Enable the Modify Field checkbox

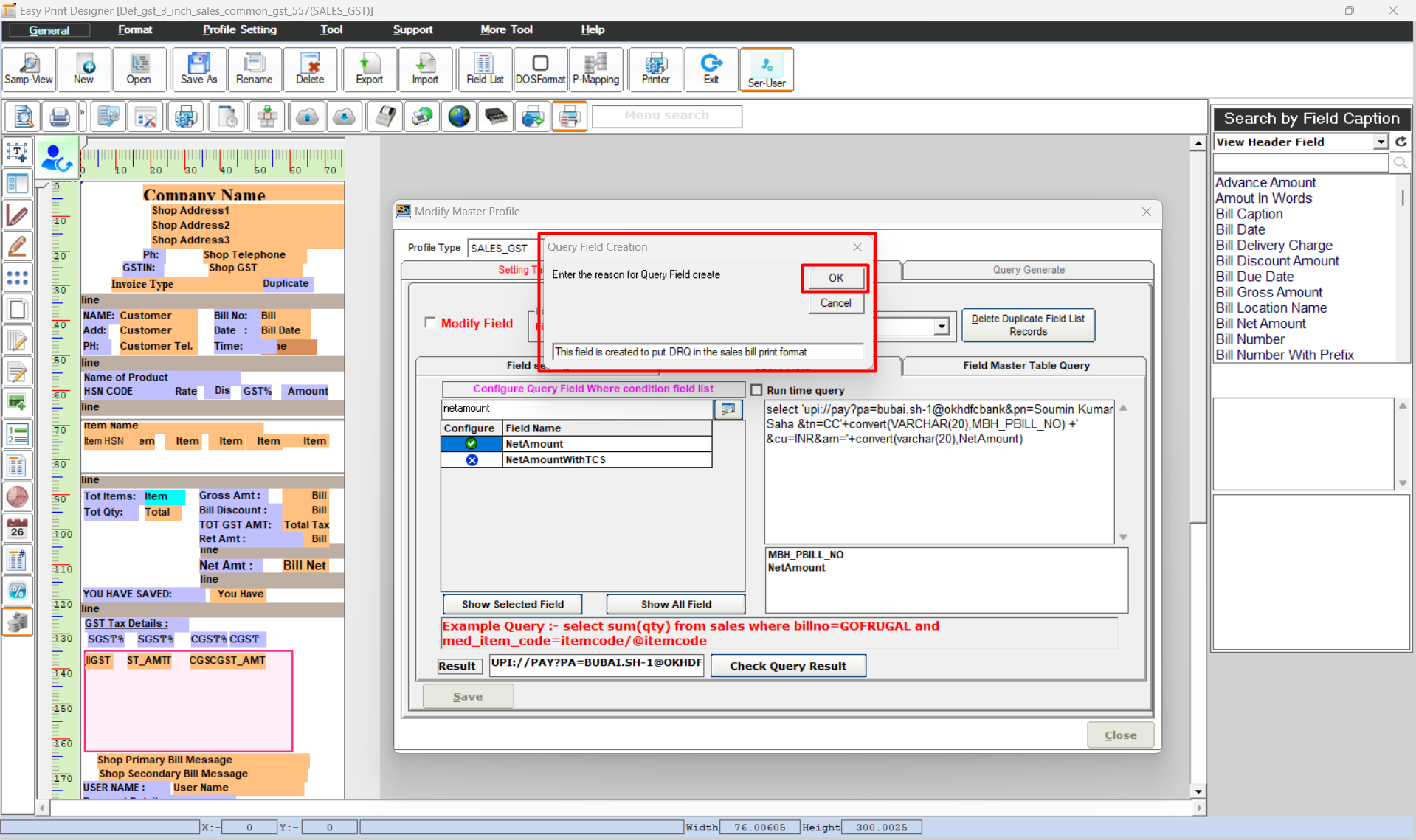430,322
